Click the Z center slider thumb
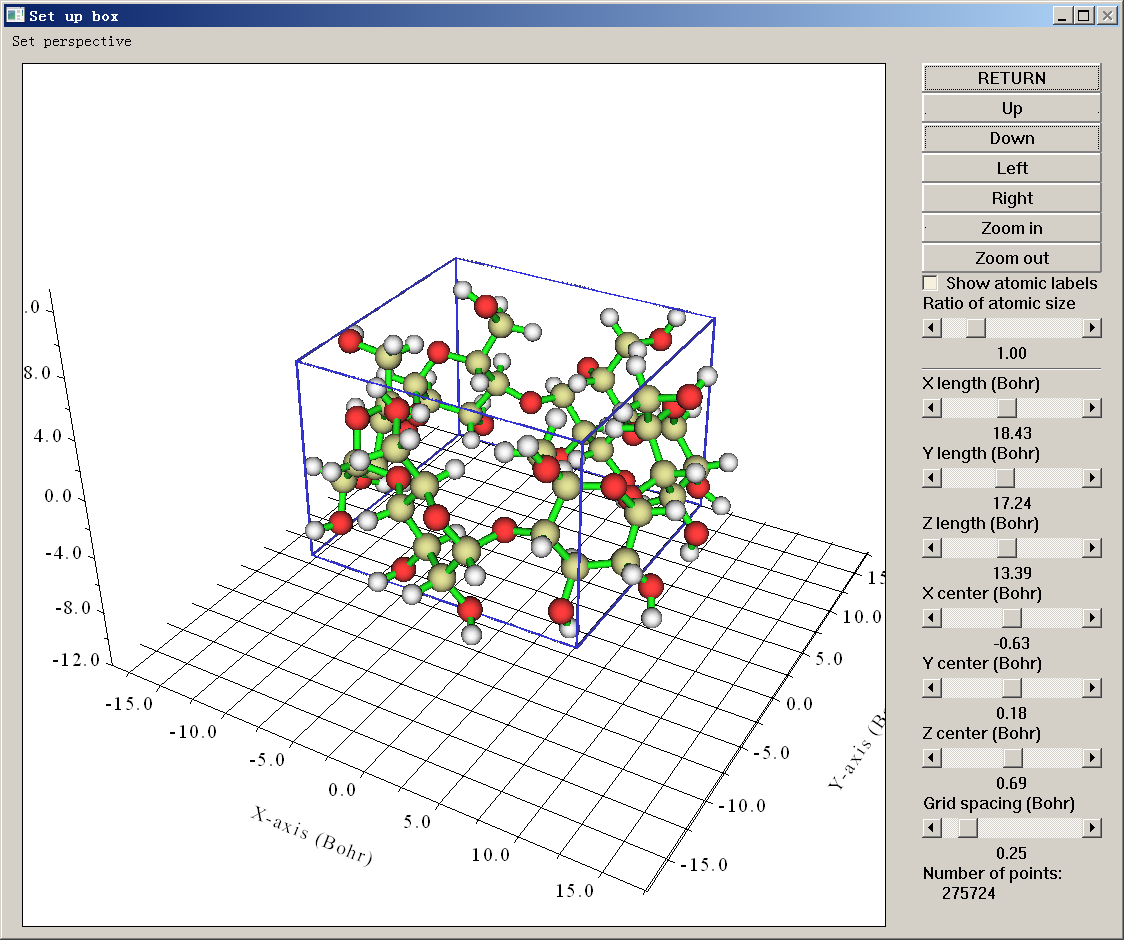Viewport: 1124px width, 940px height. (1013, 758)
